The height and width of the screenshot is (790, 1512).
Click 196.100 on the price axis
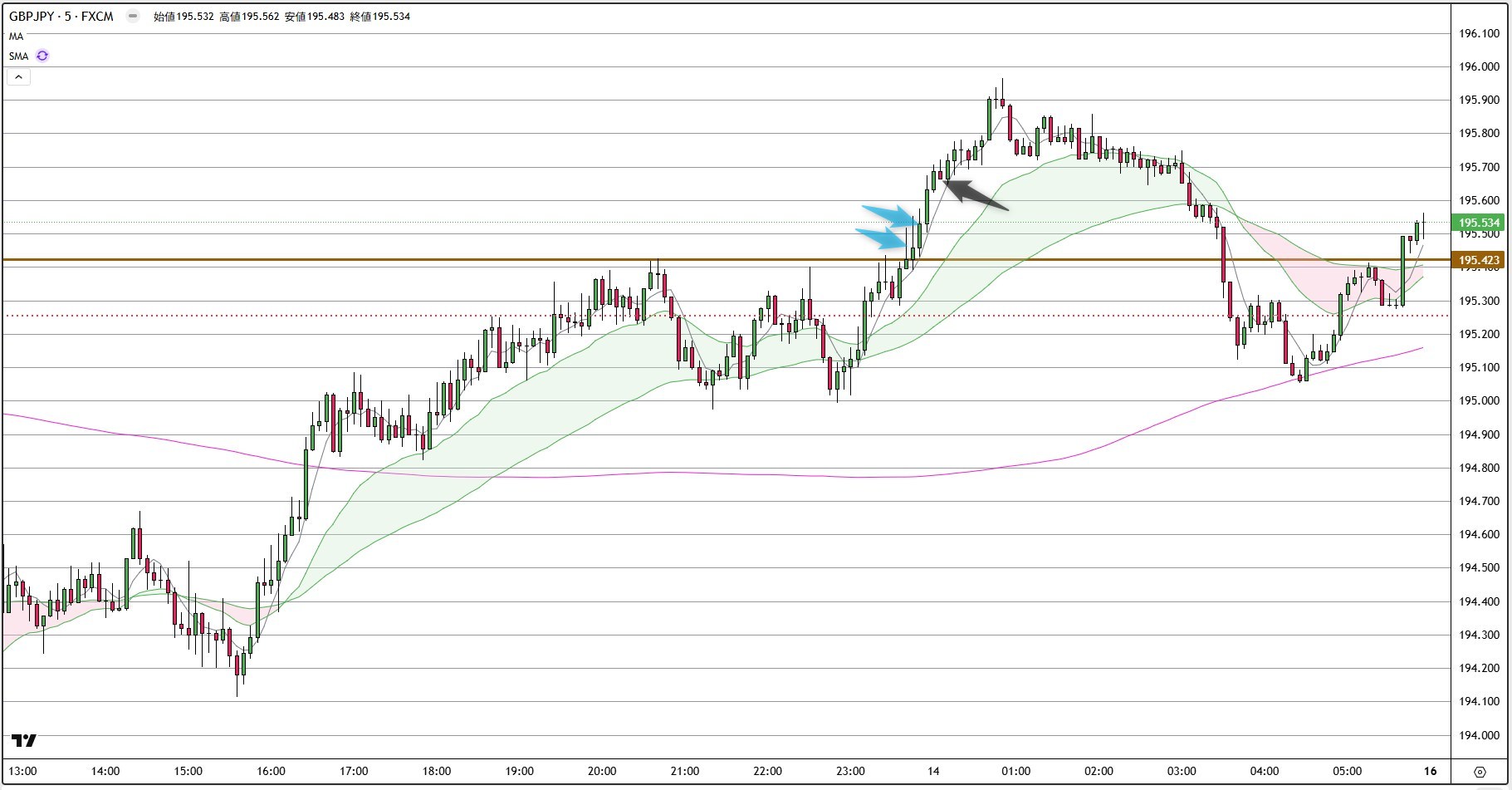tap(1480, 33)
